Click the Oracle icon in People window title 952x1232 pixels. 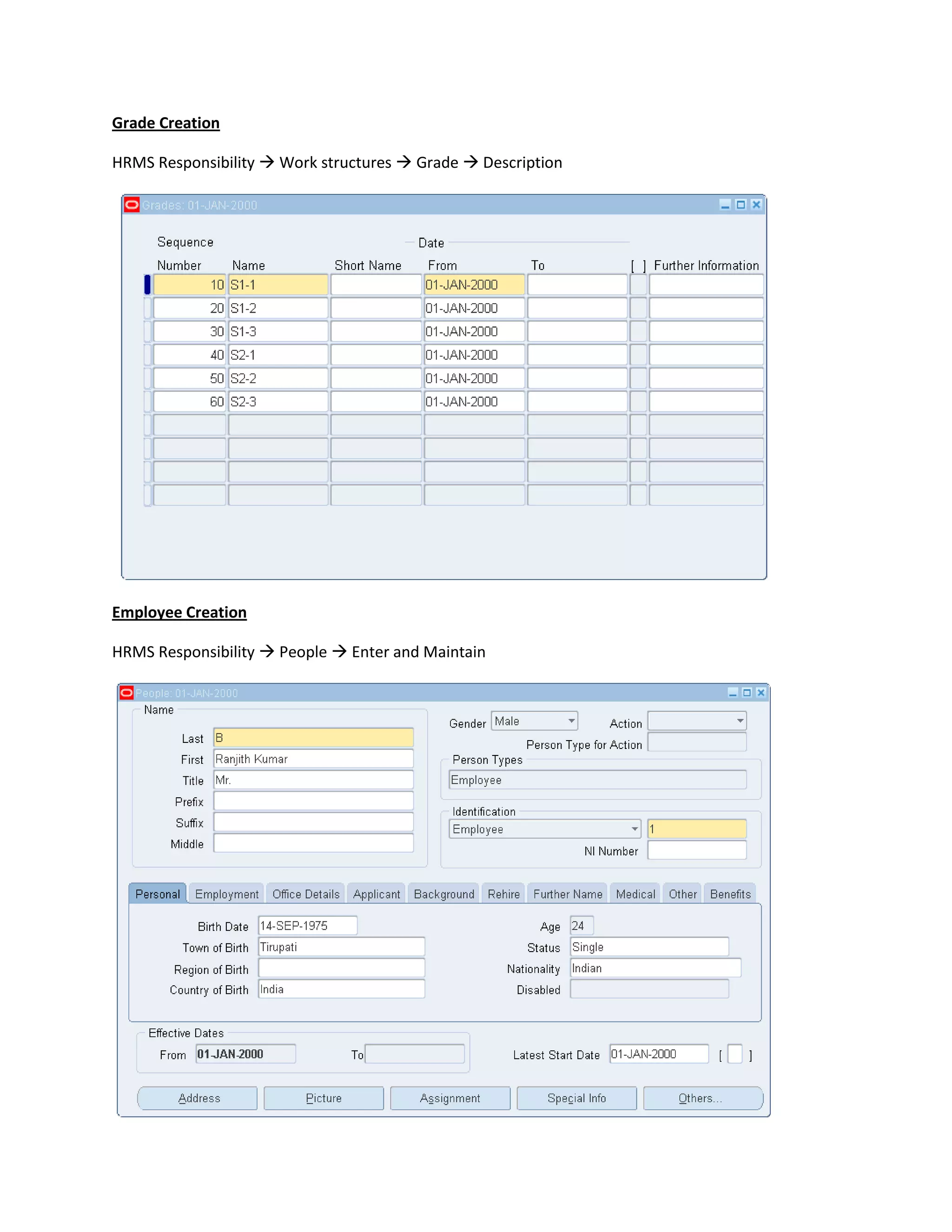point(127,692)
